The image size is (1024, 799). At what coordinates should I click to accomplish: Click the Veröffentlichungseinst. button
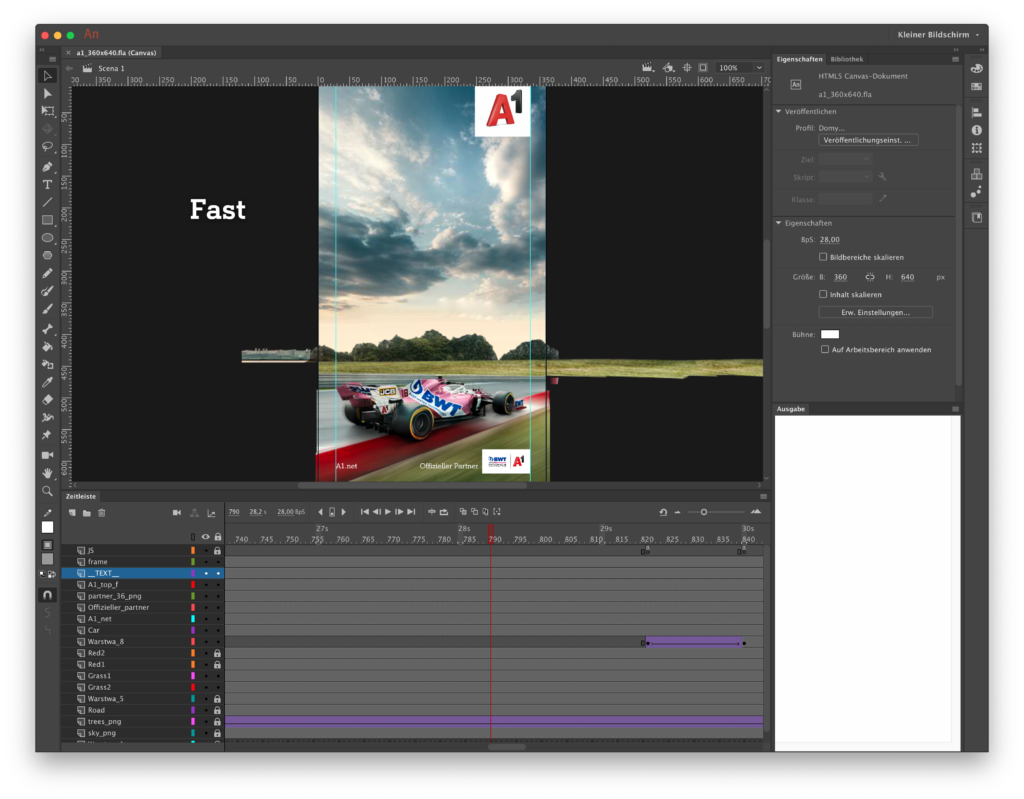(868, 140)
